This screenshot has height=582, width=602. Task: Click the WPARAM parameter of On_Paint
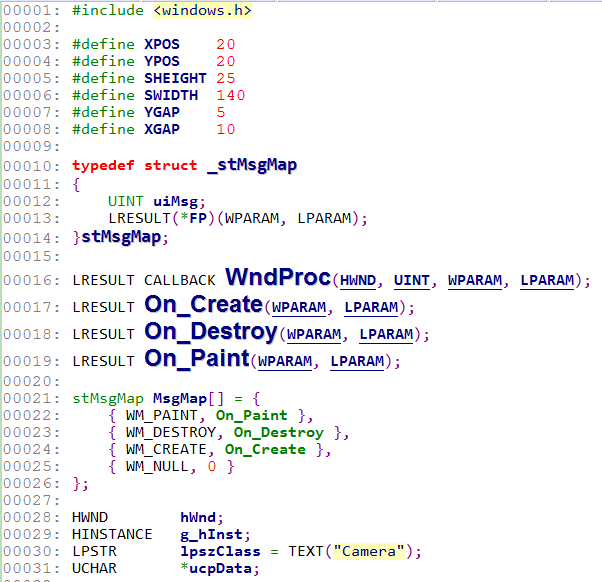coord(285,361)
